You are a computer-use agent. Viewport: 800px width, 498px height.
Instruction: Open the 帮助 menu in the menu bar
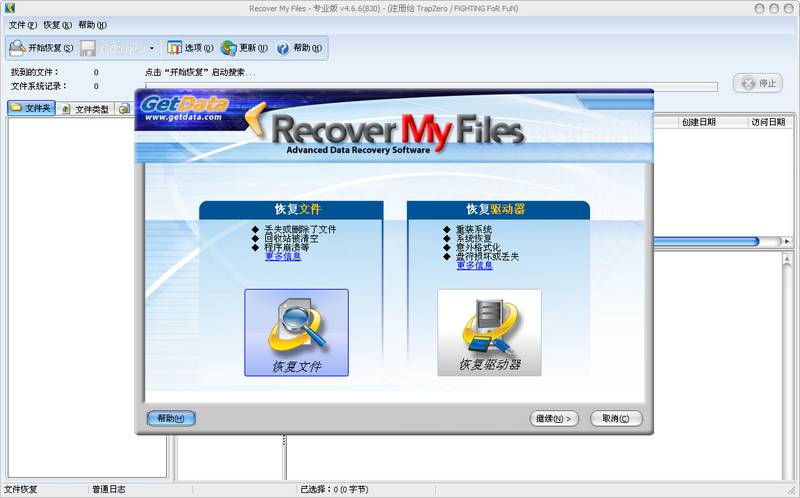click(92, 24)
